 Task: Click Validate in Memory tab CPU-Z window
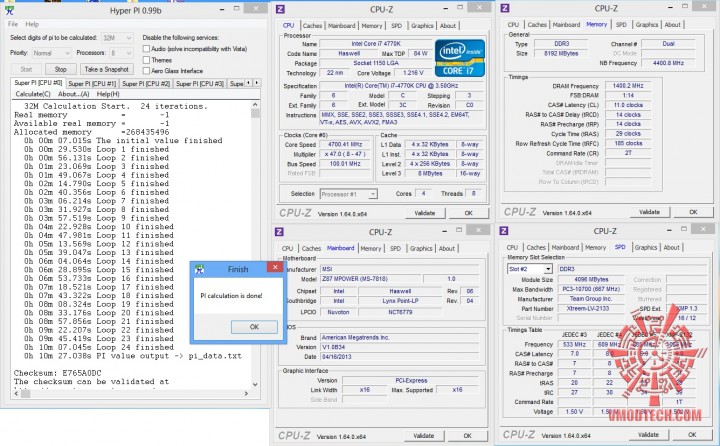point(649,212)
